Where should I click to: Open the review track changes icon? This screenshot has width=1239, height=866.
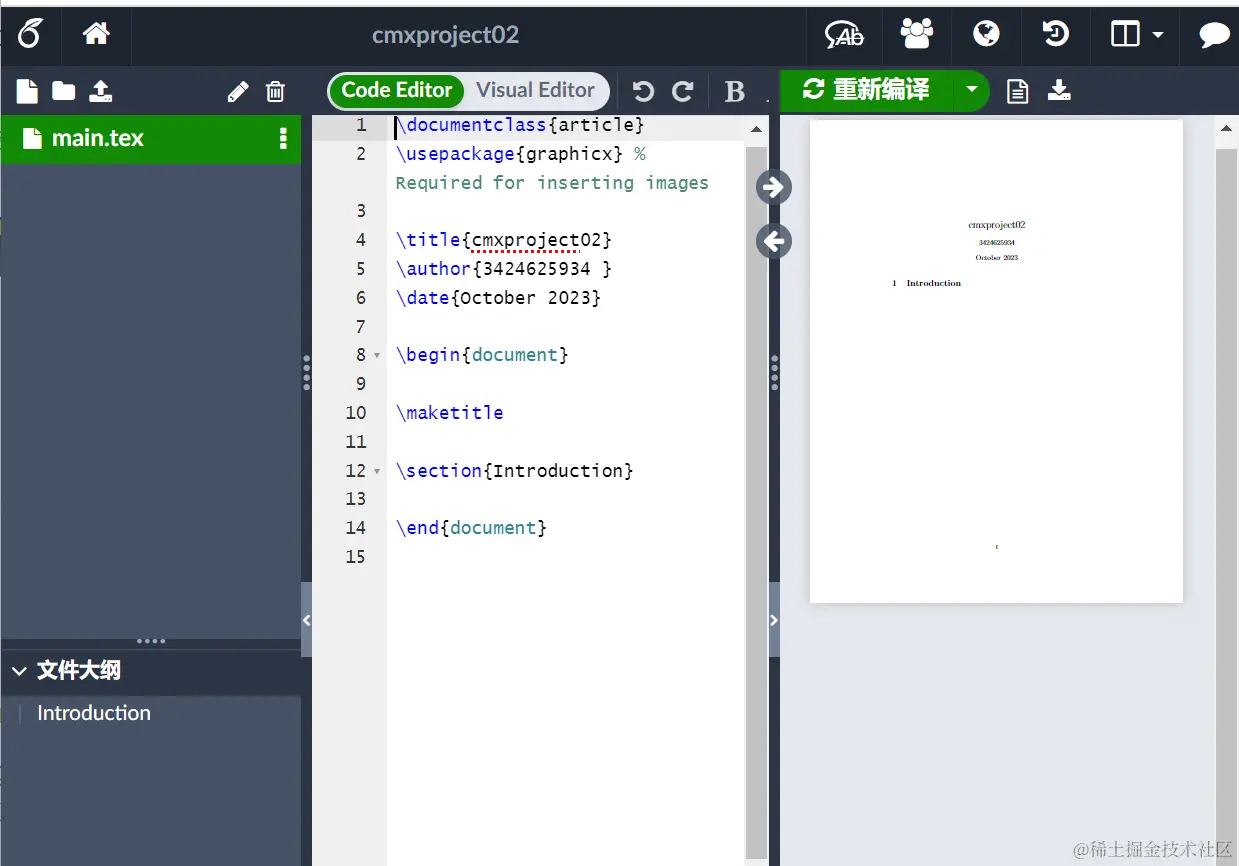click(844, 35)
